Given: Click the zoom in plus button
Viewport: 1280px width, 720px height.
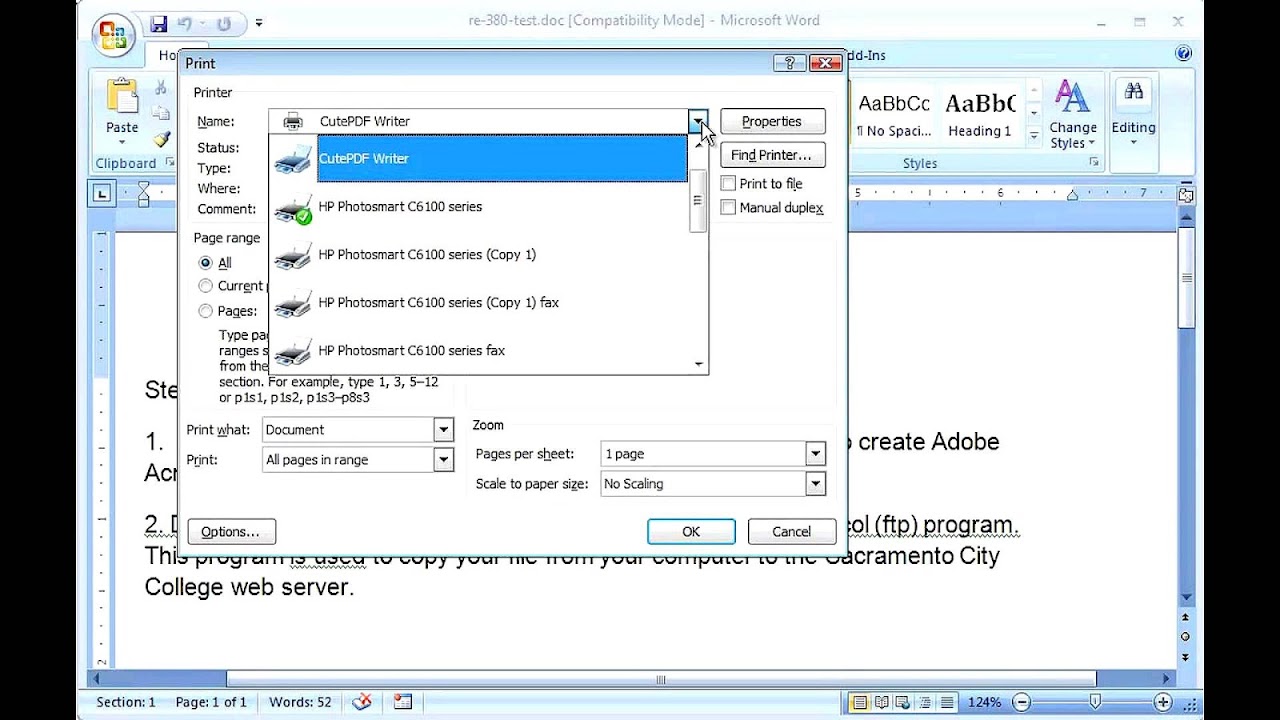Looking at the screenshot, I should point(1163,702).
